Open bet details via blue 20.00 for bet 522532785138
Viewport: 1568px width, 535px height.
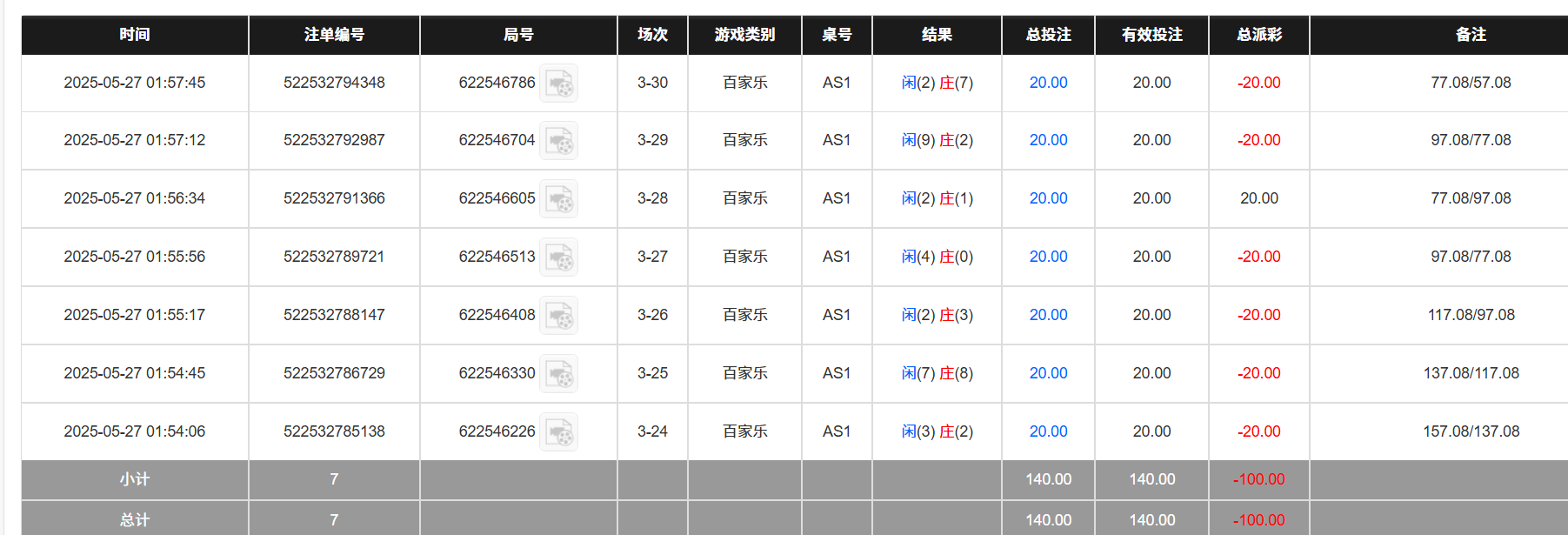tap(1047, 431)
